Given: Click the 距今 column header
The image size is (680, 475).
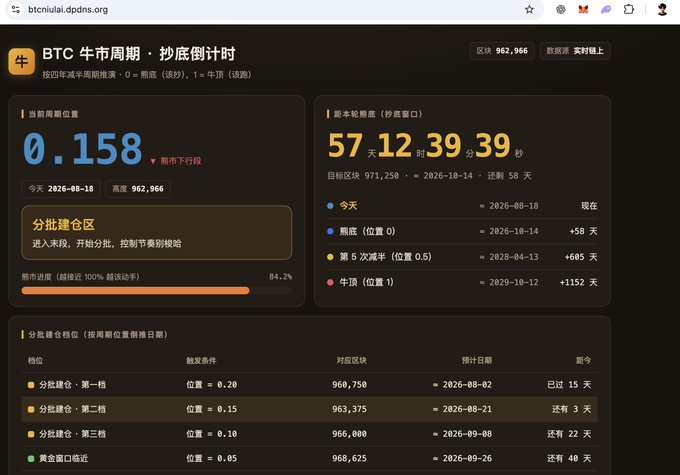Looking at the screenshot, I should coord(583,360).
